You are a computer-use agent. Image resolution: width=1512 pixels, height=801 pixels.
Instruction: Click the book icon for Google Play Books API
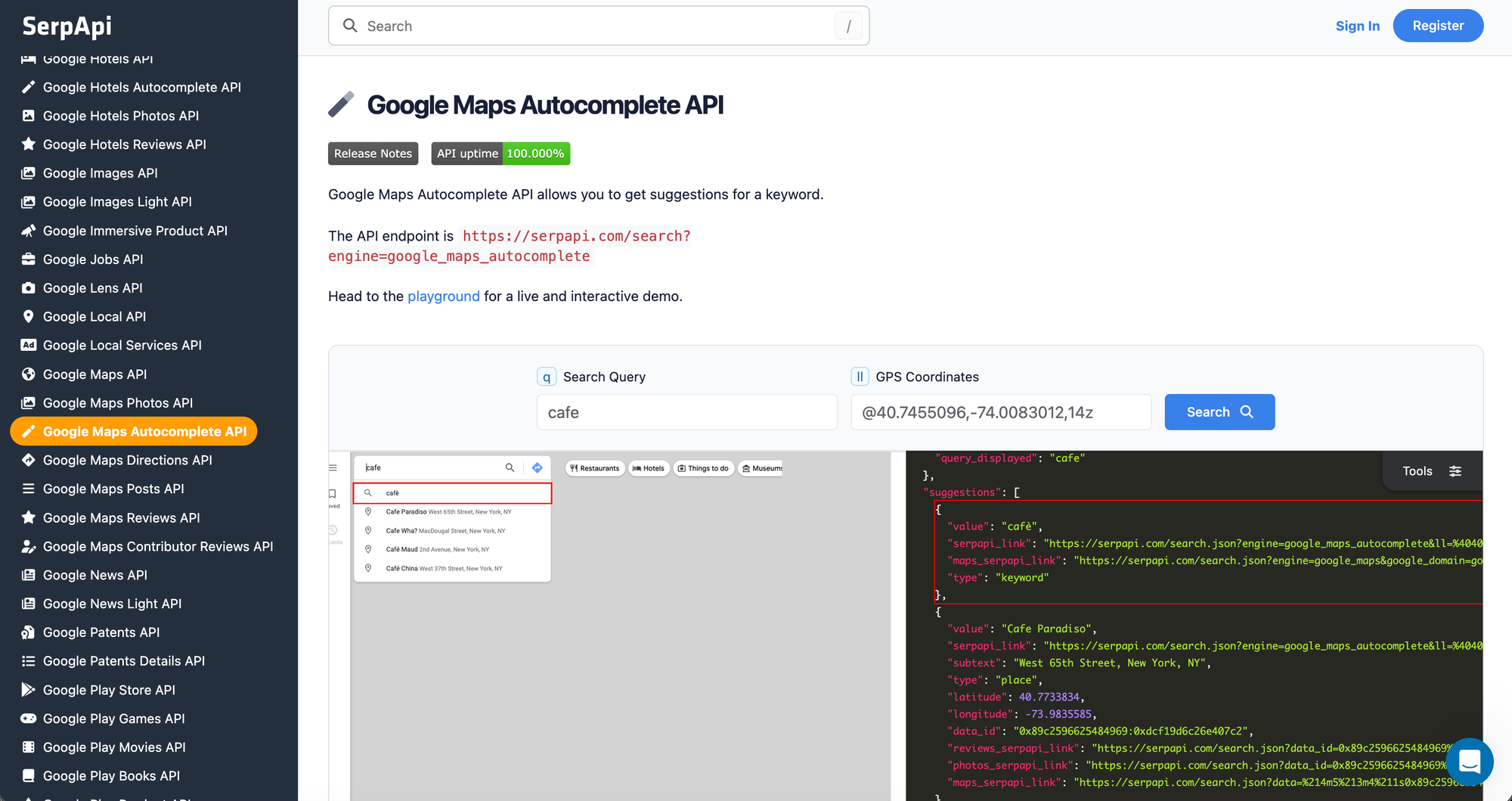[29, 776]
